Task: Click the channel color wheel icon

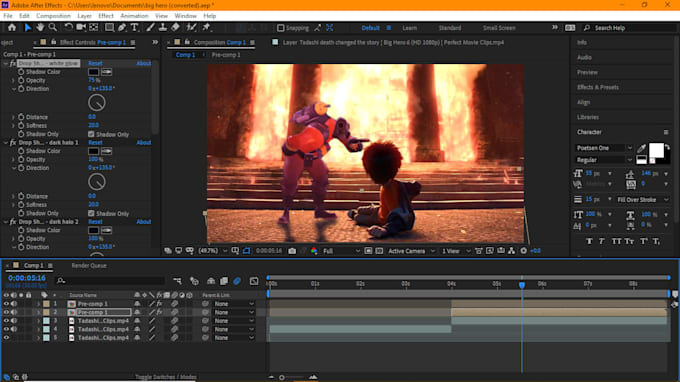Action: click(x=314, y=251)
